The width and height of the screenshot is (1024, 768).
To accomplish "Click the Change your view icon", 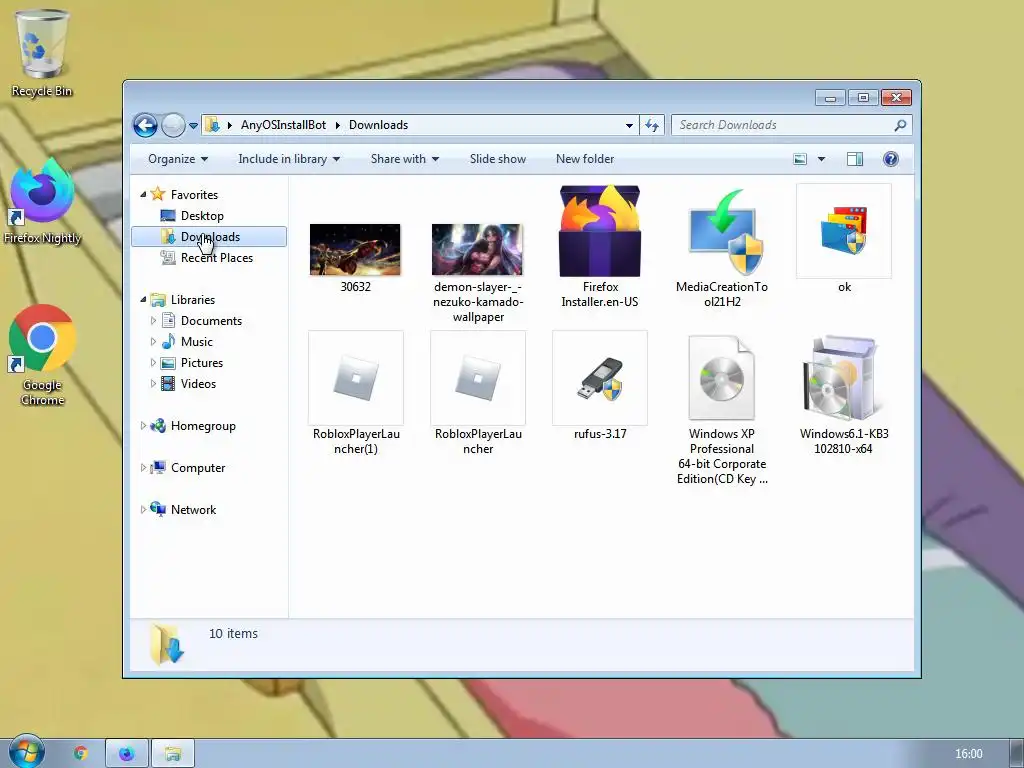I will [x=800, y=159].
